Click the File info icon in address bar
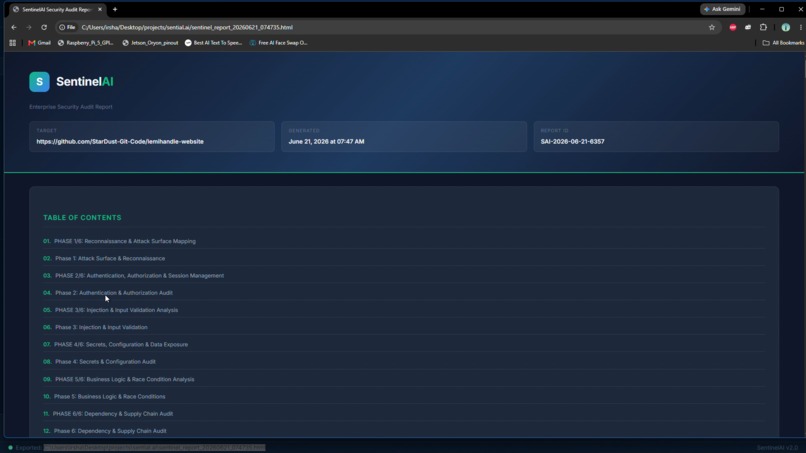The height and width of the screenshot is (453, 806). [67, 27]
